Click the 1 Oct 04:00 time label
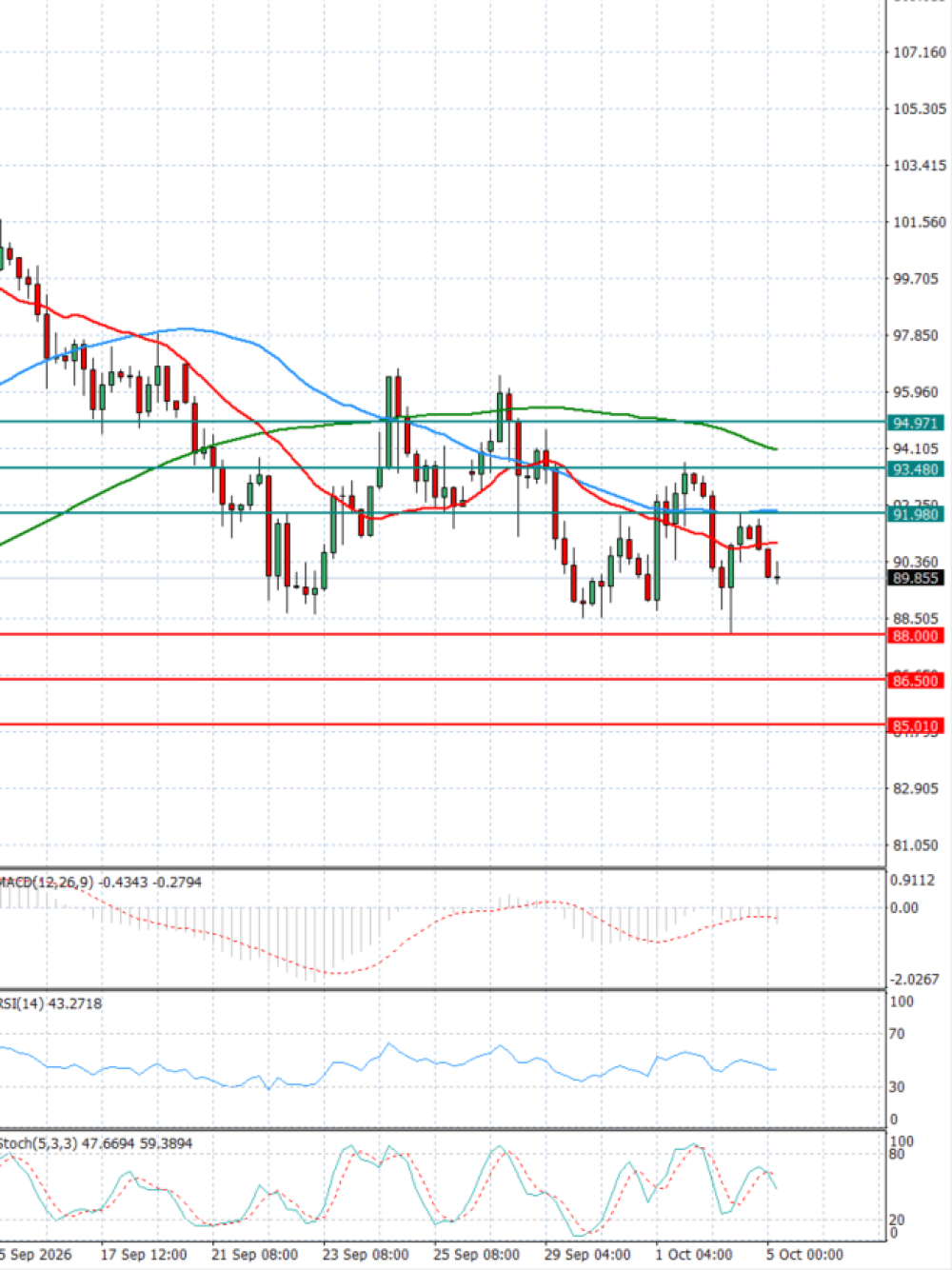This screenshot has width=952, height=1270. coord(694,1255)
